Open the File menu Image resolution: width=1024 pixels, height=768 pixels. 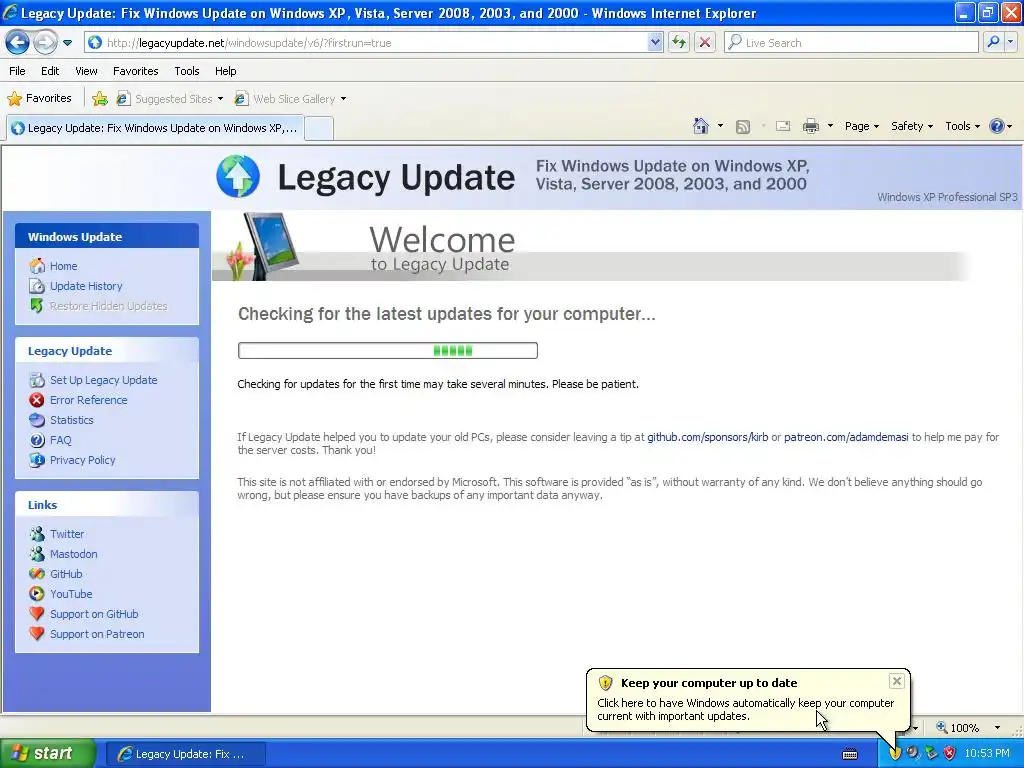point(18,71)
